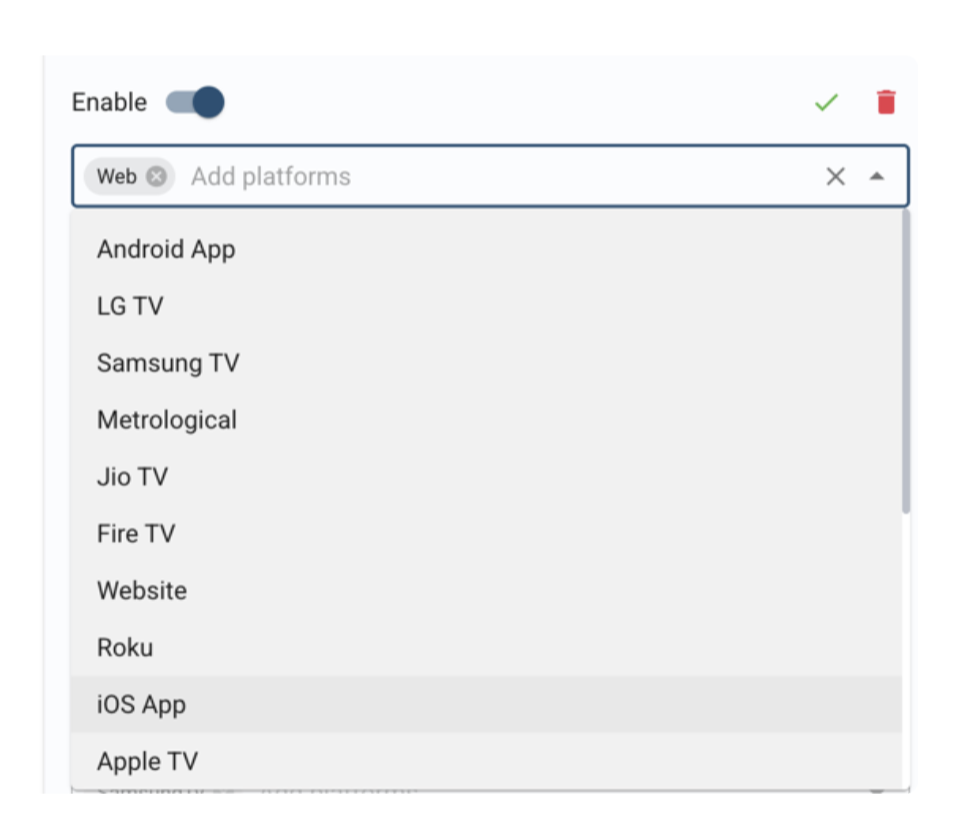The image size is (964, 818).
Task: Remove the Web platform chip
Action: pos(156,177)
